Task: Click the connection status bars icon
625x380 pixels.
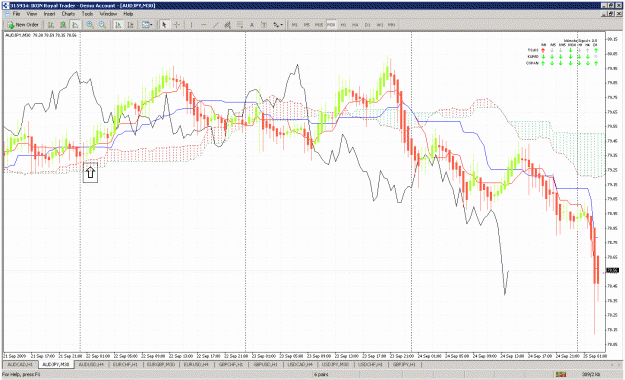Action: (x=561, y=374)
